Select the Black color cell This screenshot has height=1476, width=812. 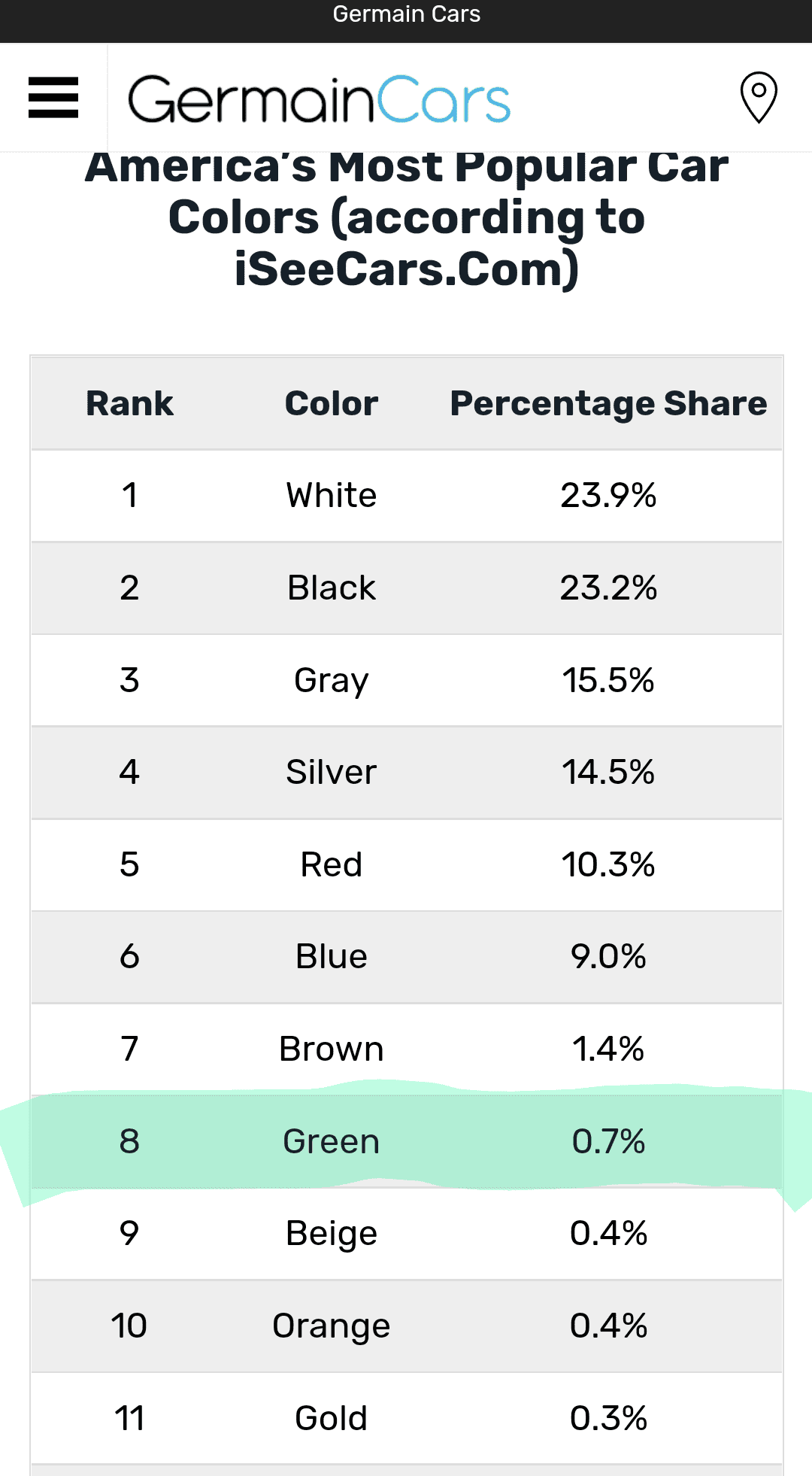pos(332,588)
